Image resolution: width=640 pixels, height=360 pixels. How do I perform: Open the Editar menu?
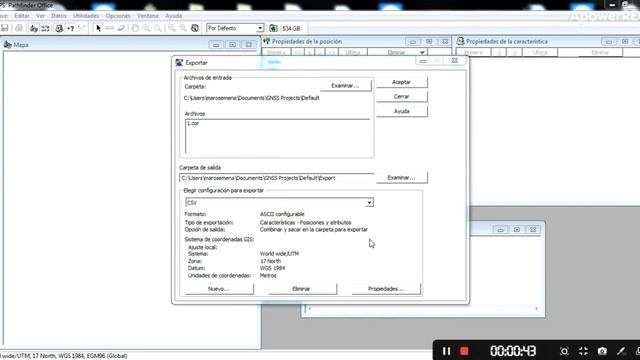[22, 16]
